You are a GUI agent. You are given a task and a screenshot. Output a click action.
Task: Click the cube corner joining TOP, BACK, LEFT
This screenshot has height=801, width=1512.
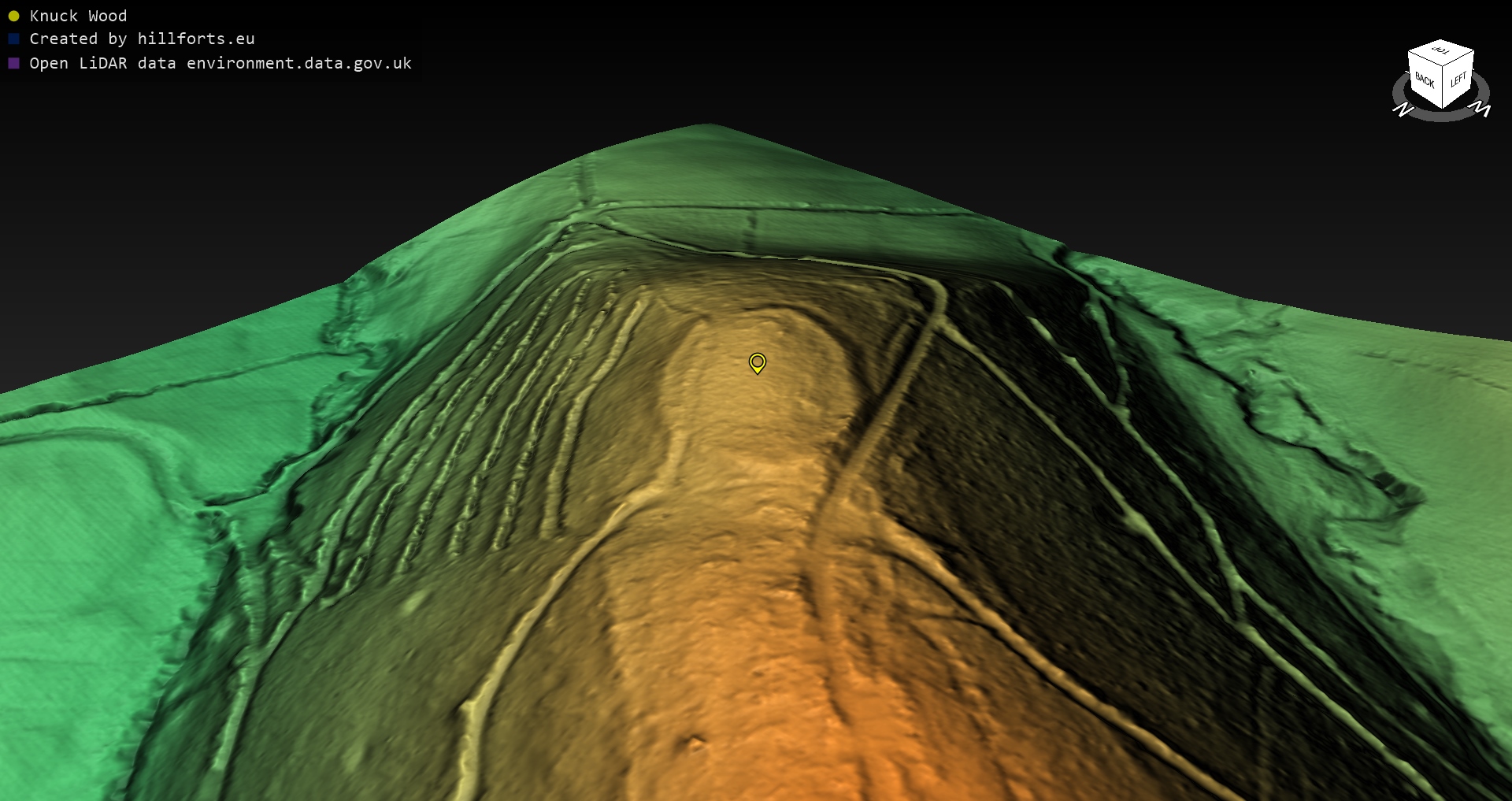pyautogui.click(x=1443, y=65)
